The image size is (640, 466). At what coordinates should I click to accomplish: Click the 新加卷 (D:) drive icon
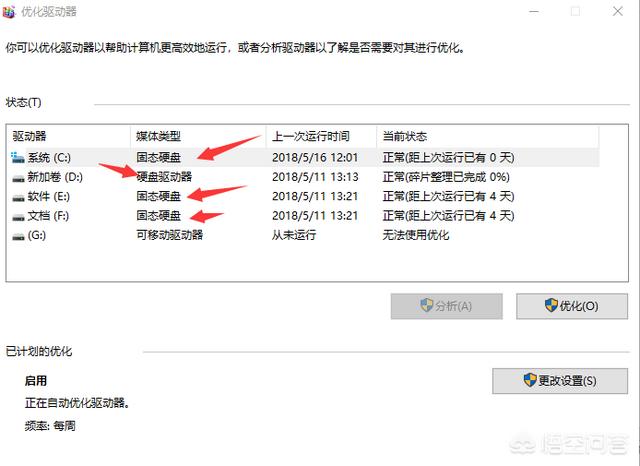(x=18, y=178)
